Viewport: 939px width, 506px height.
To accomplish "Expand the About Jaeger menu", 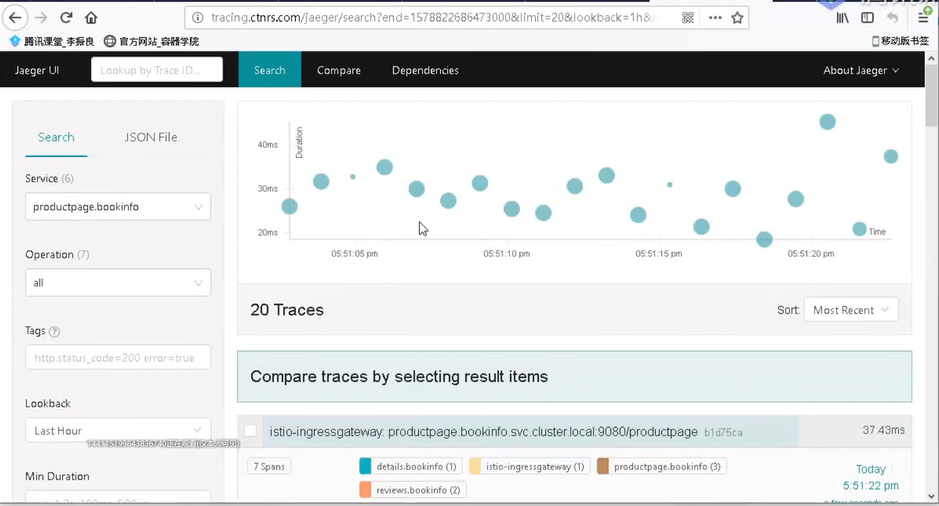I will pos(861,70).
